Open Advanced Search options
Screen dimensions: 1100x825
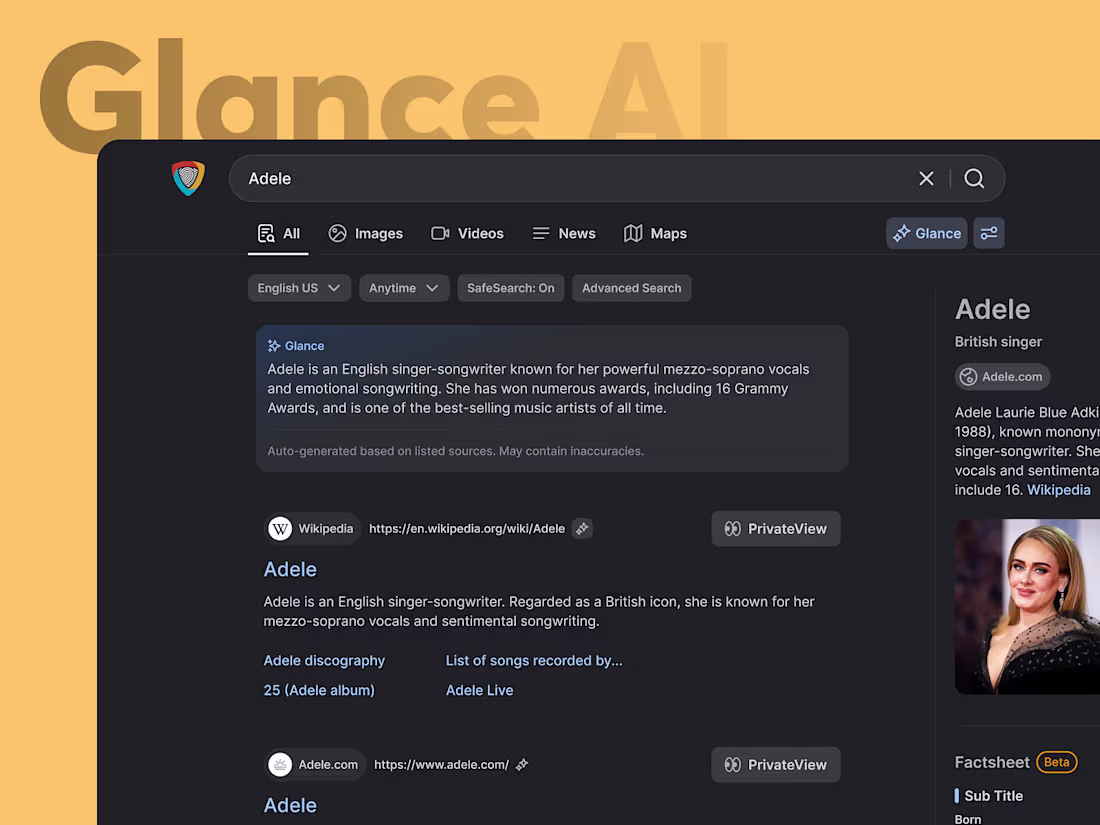(x=631, y=287)
